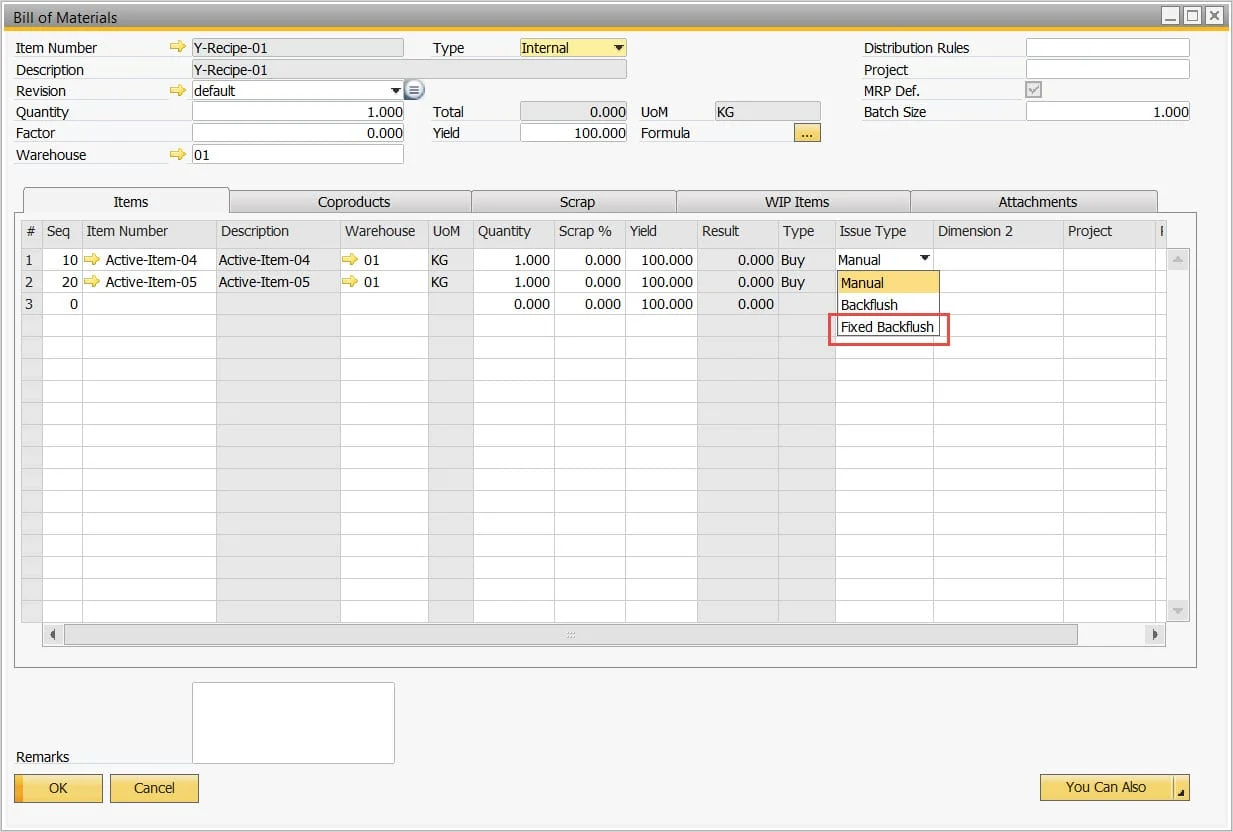
Task: Click row 1 description cell Active-Item-04
Action: (x=278, y=260)
